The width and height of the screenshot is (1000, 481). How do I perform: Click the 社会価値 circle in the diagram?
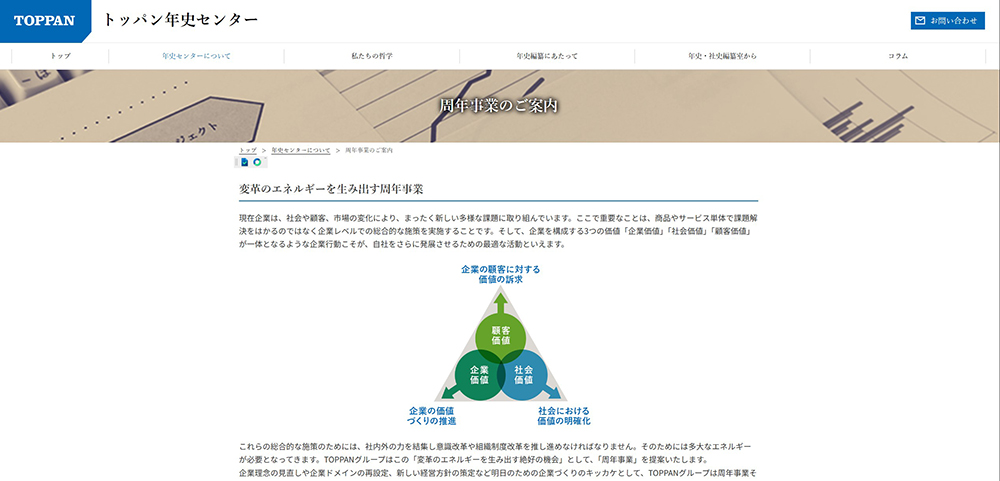523,374
